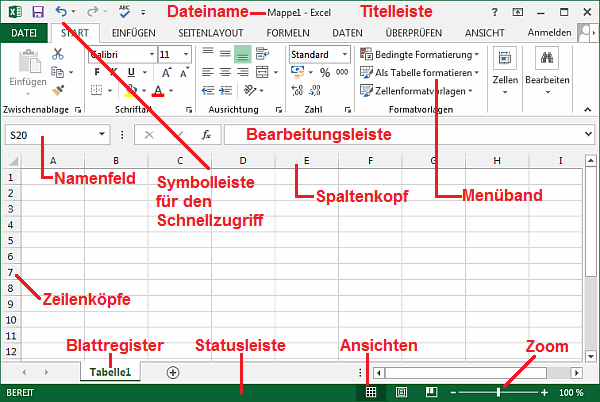Viewport: 600px width, 402px height.
Task: Decrease indent icon
Action: (208, 90)
